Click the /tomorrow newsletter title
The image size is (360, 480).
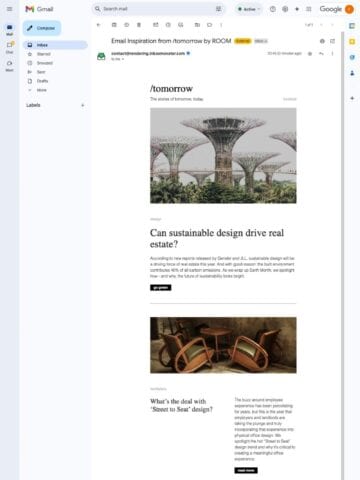(x=171, y=89)
